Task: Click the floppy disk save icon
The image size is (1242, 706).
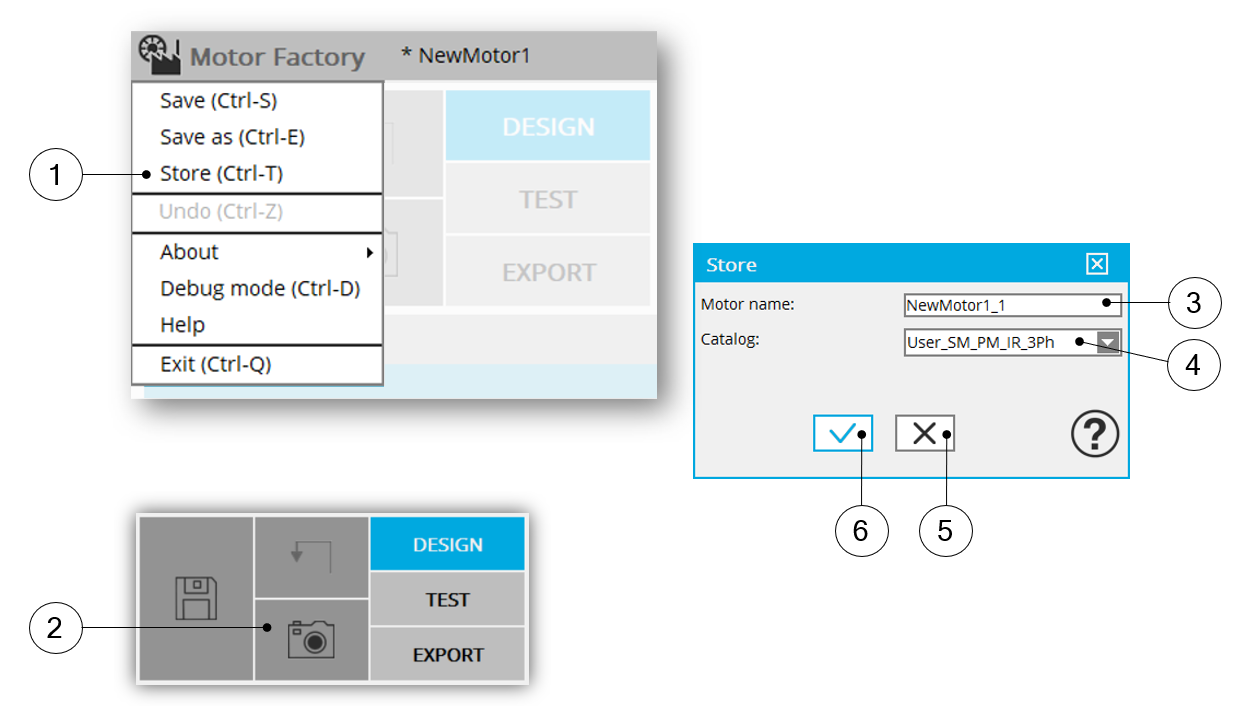Action: coord(196,598)
